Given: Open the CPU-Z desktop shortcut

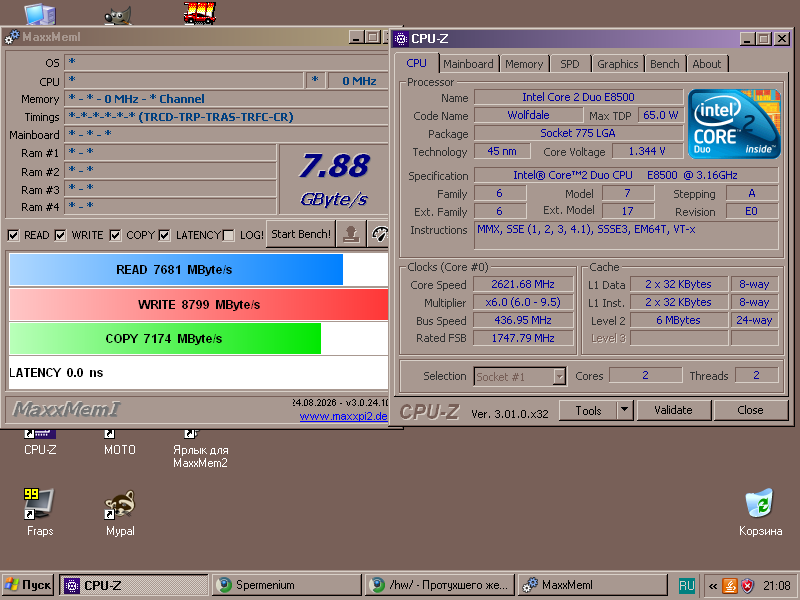Looking at the screenshot, I should (40, 442).
